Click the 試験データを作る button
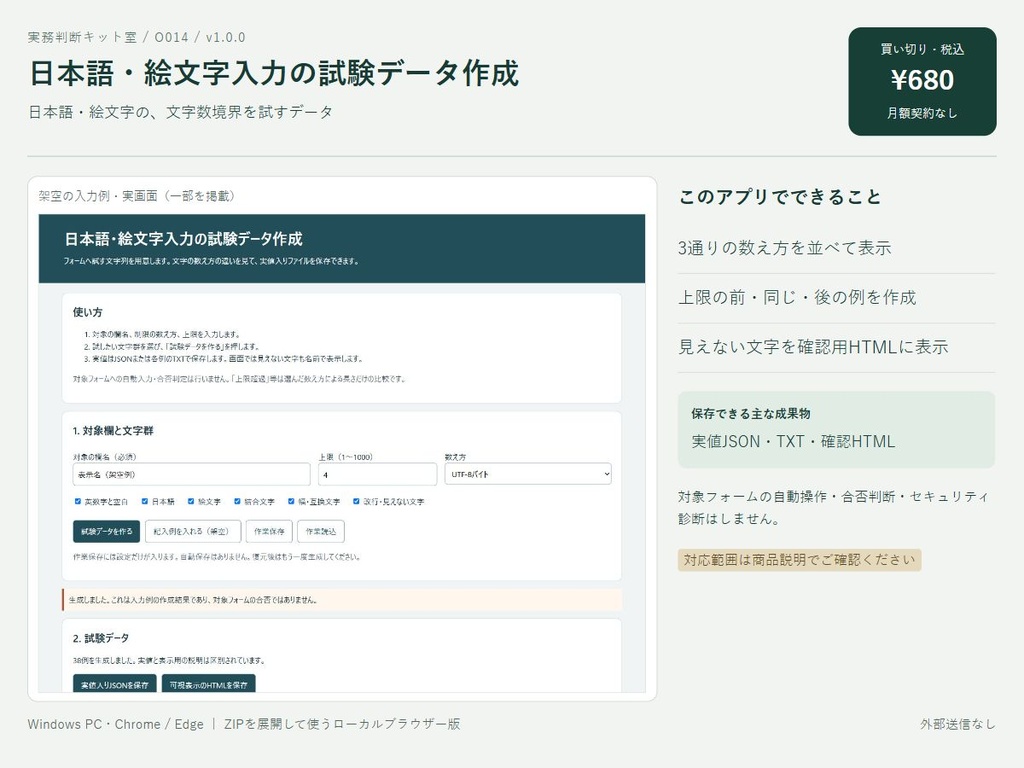The width and height of the screenshot is (1024, 768). [106, 532]
